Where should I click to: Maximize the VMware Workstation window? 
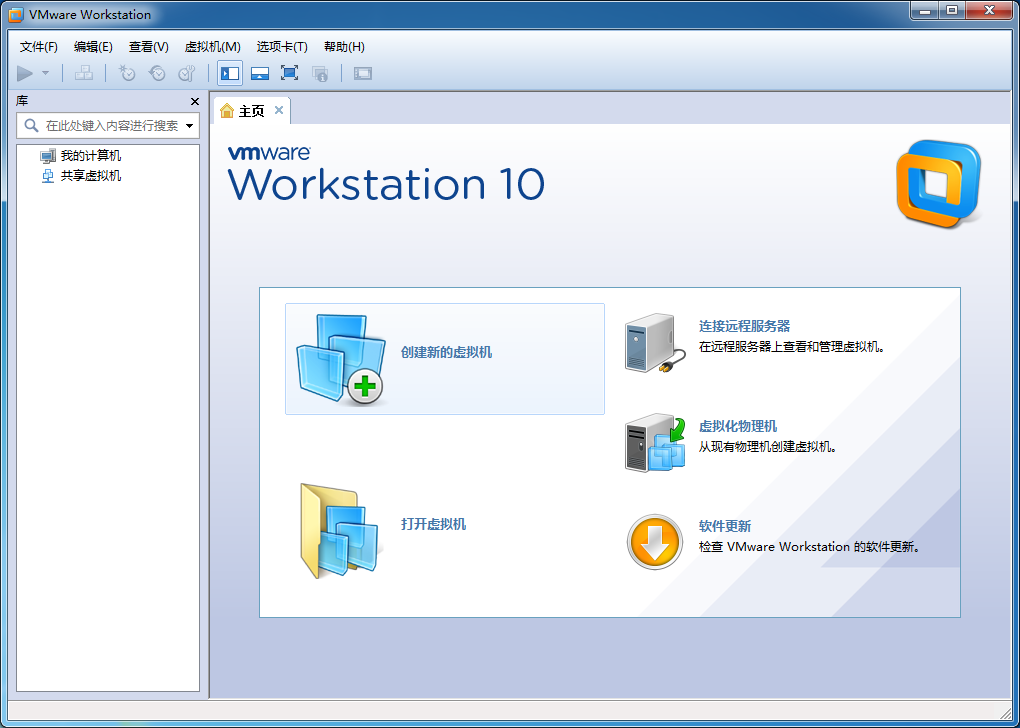pyautogui.click(x=952, y=10)
